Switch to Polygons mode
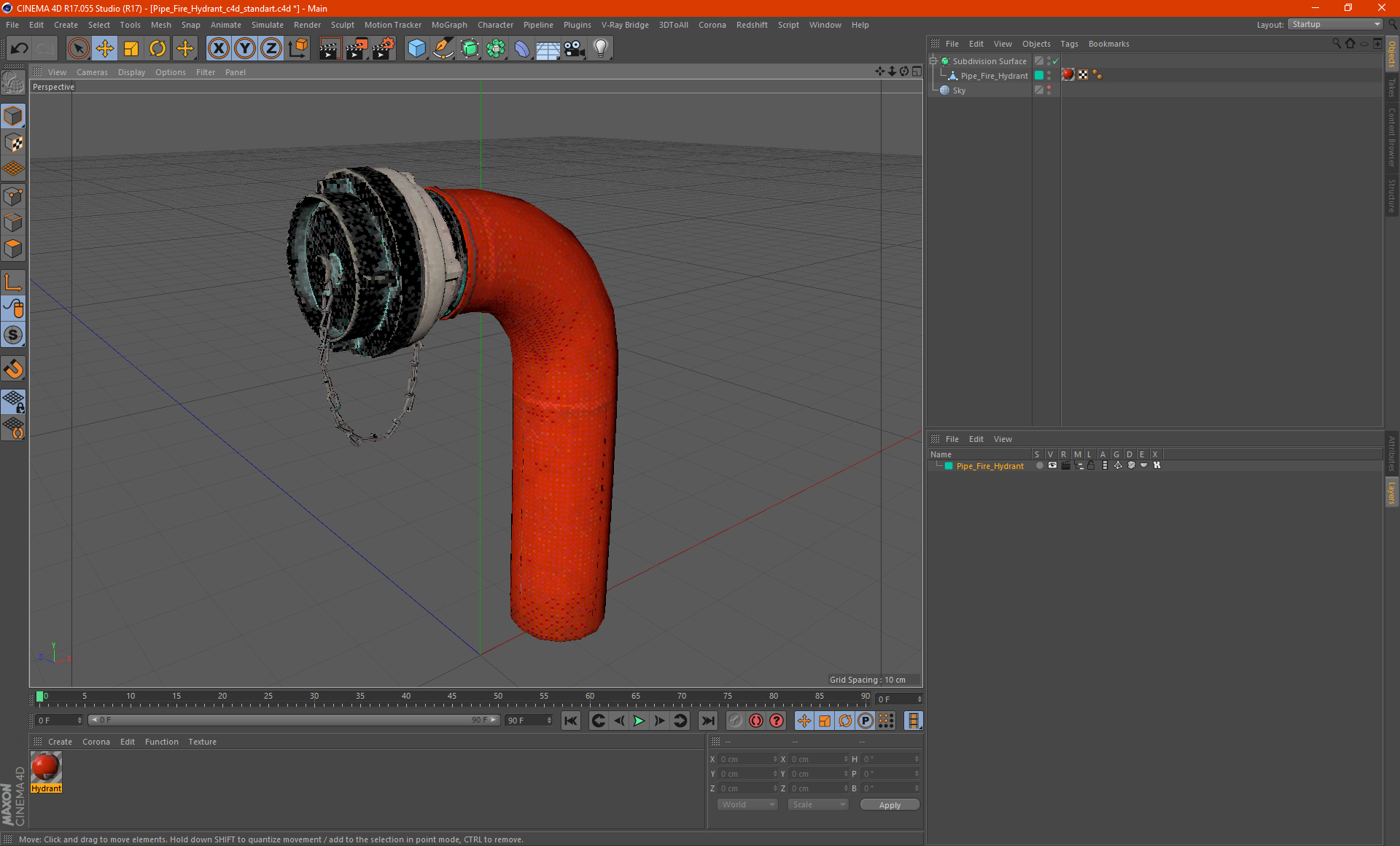 coord(13,249)
